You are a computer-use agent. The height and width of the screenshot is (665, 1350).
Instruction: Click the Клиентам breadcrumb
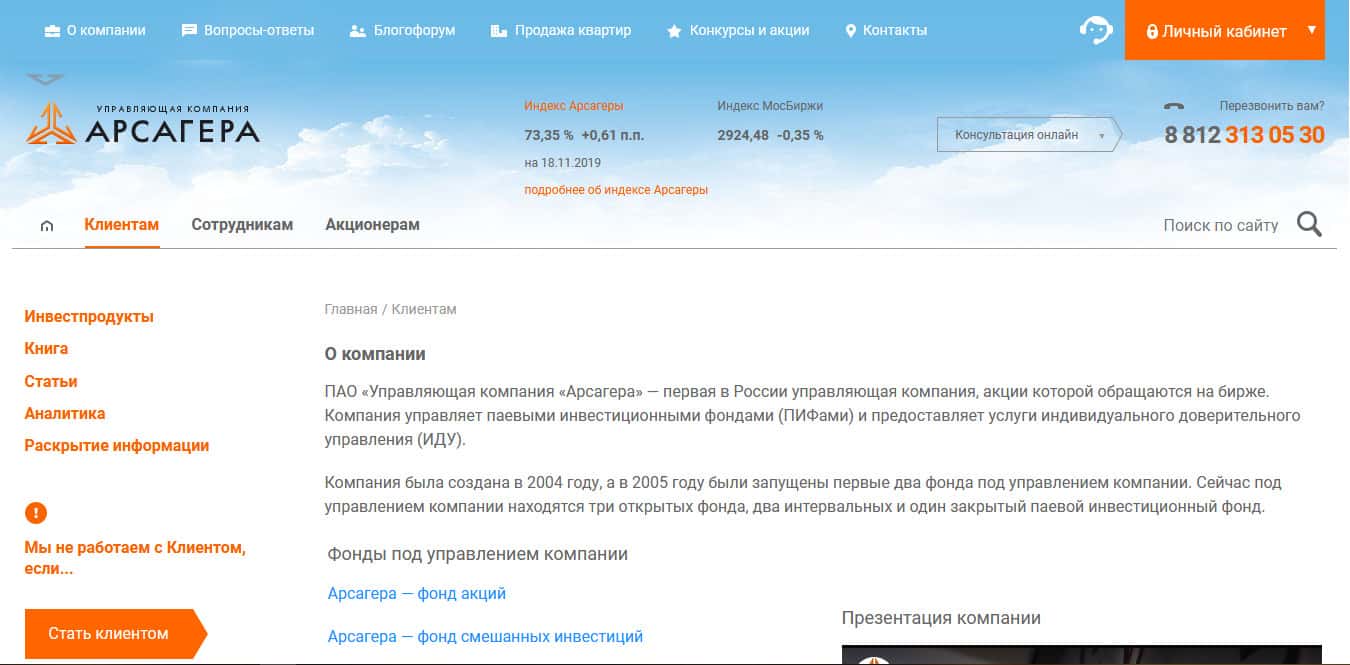coord(424,310)
